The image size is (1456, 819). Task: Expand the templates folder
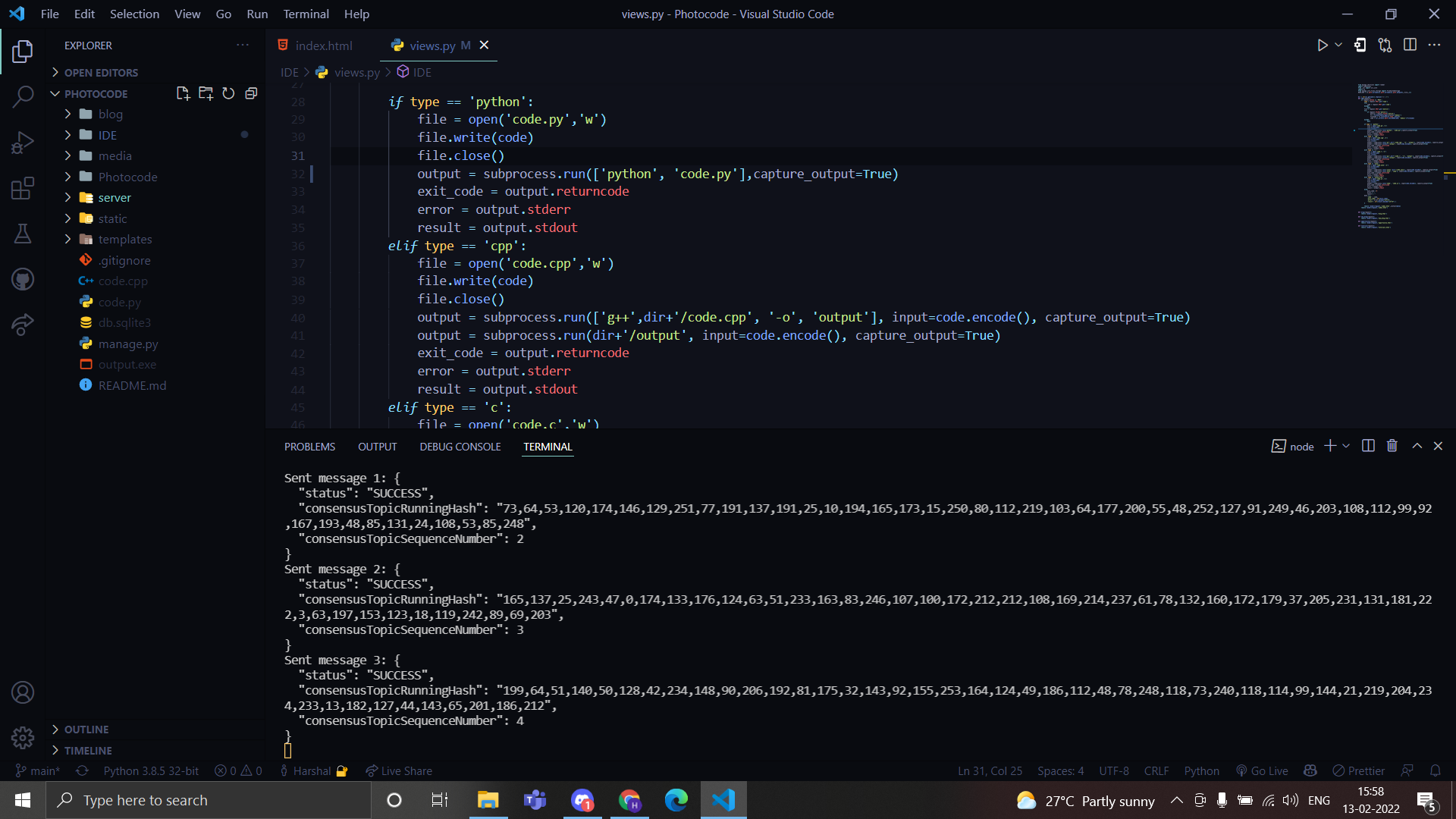click(x=125, y=239)
